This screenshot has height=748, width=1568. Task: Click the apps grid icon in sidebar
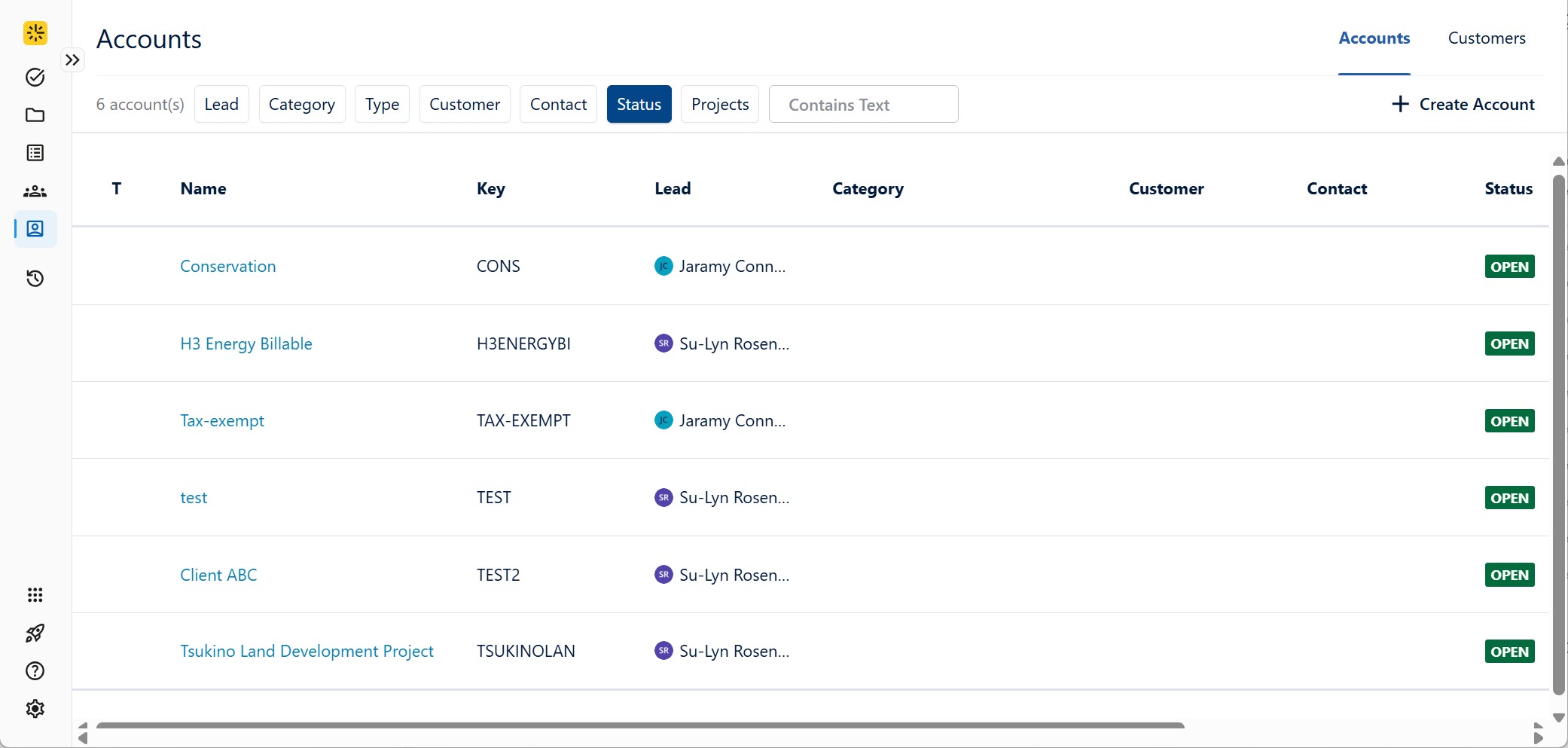coord(35,595)
